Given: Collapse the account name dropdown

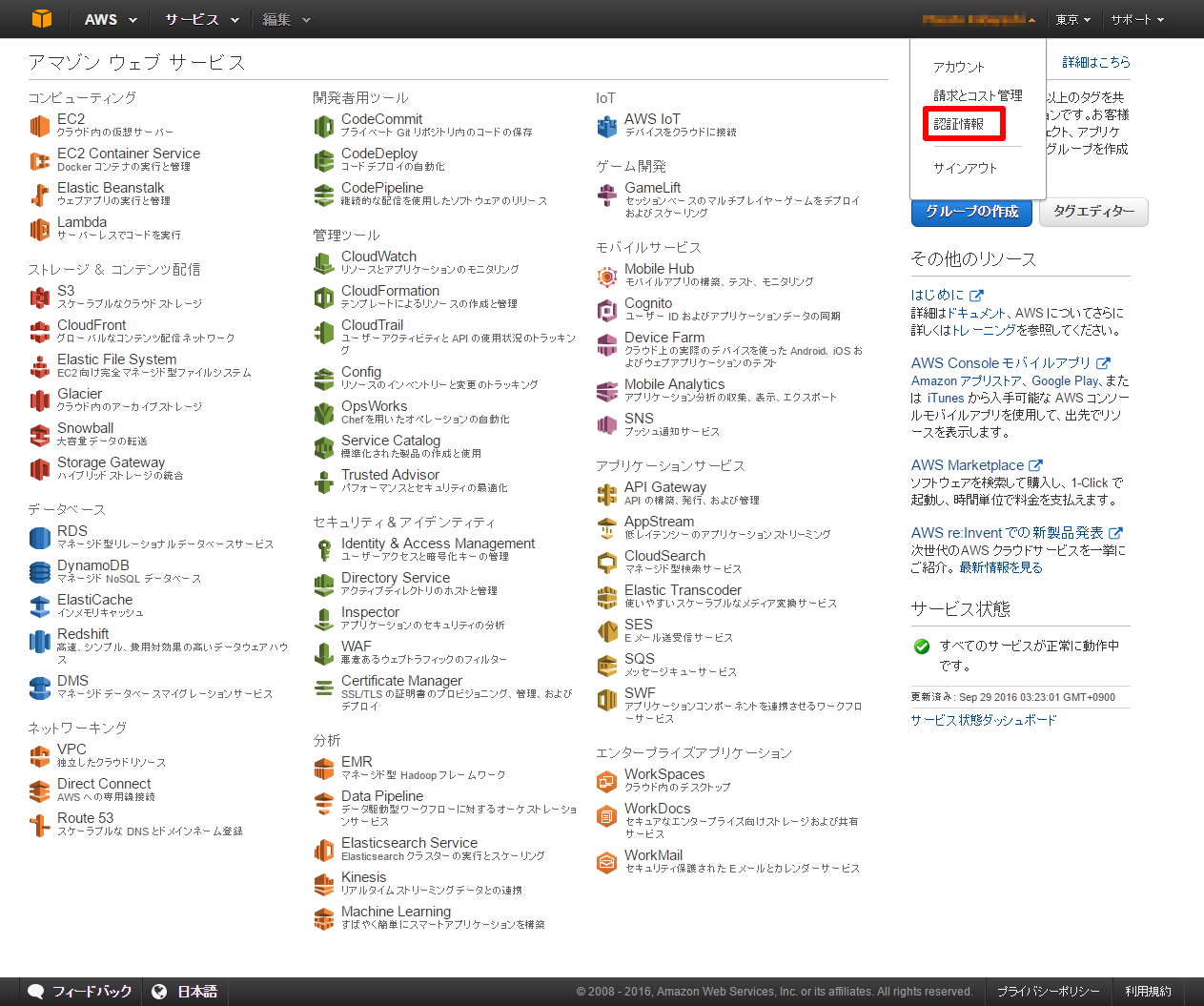Looking at the screenshot, I should [x=978, y=19].
